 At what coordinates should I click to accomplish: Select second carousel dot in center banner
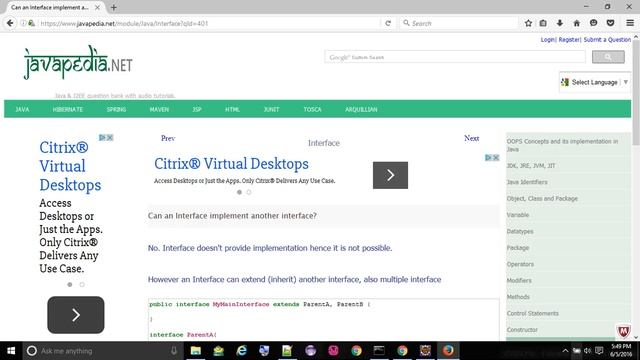(249, 192)
